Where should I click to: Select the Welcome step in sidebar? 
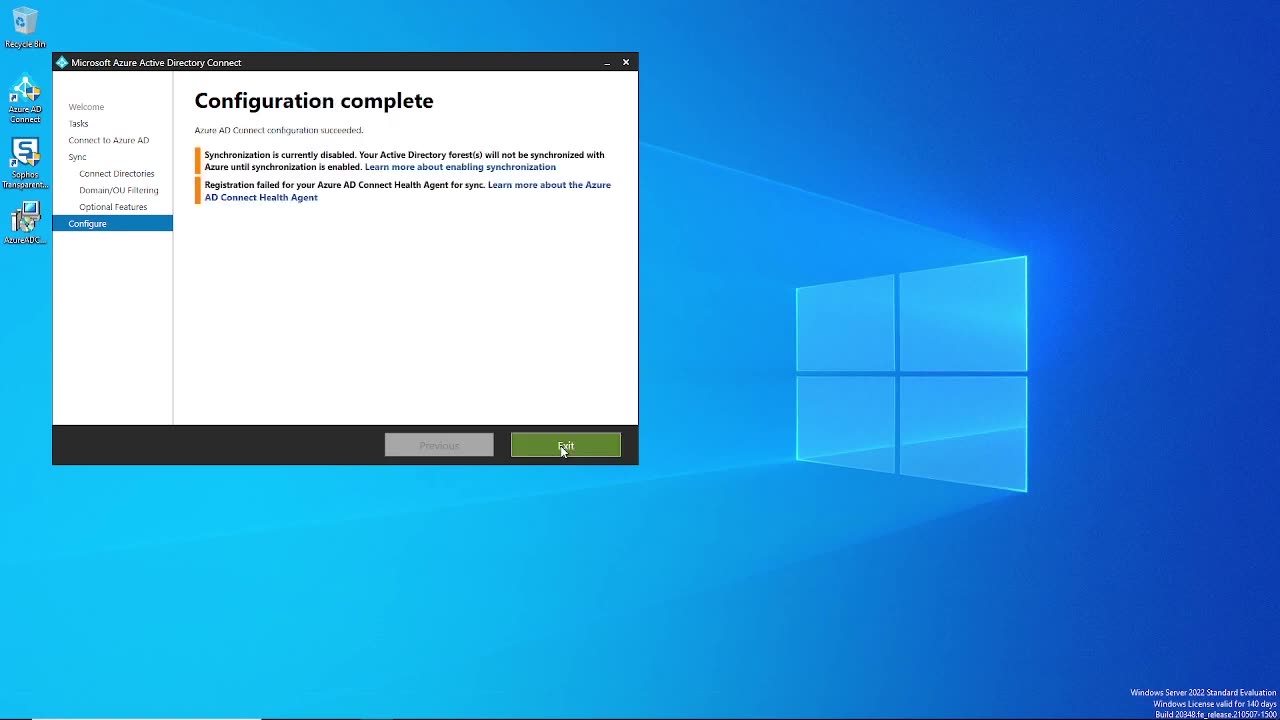[x=86, y=107]
